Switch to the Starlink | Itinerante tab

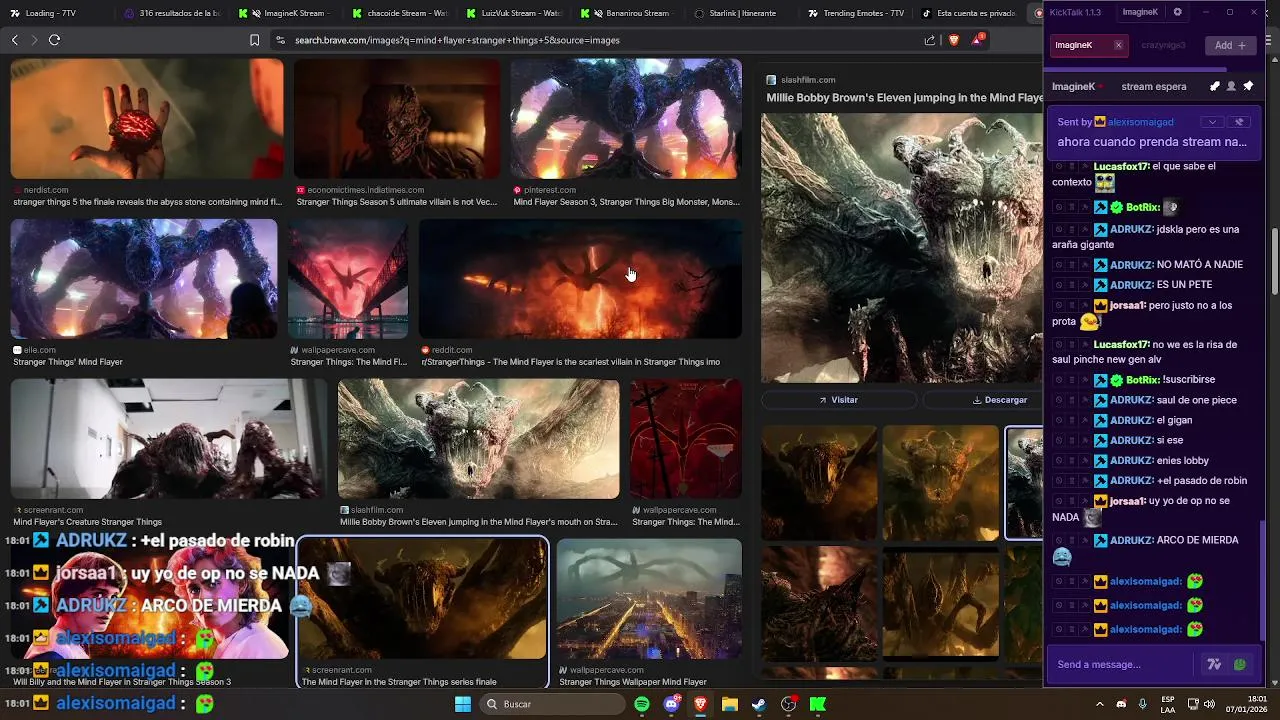[x=742, y=13]
